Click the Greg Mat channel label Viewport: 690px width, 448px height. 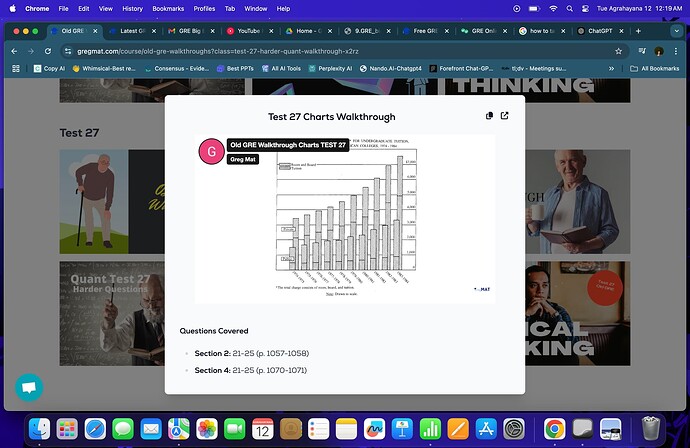pyautogui.click(x=243, y=158)
